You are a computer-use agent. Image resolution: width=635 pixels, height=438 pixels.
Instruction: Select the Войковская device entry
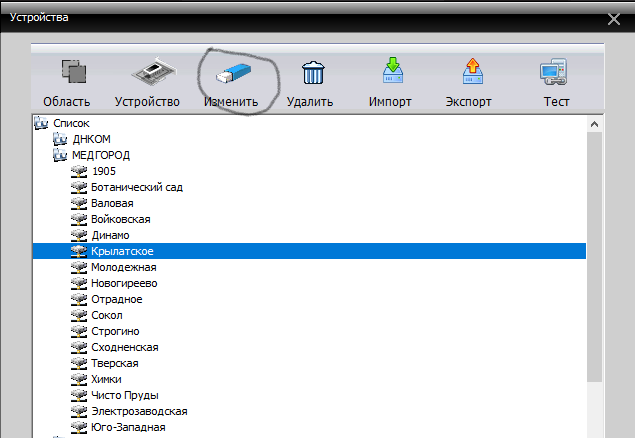coord(121,219)
